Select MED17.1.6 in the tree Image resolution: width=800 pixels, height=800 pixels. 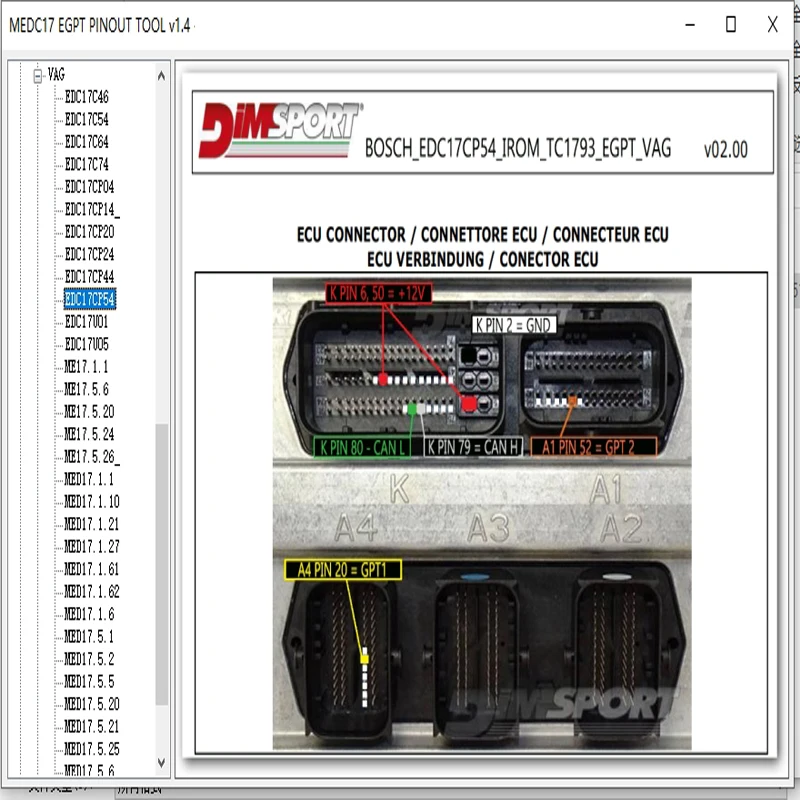point(89,614)
